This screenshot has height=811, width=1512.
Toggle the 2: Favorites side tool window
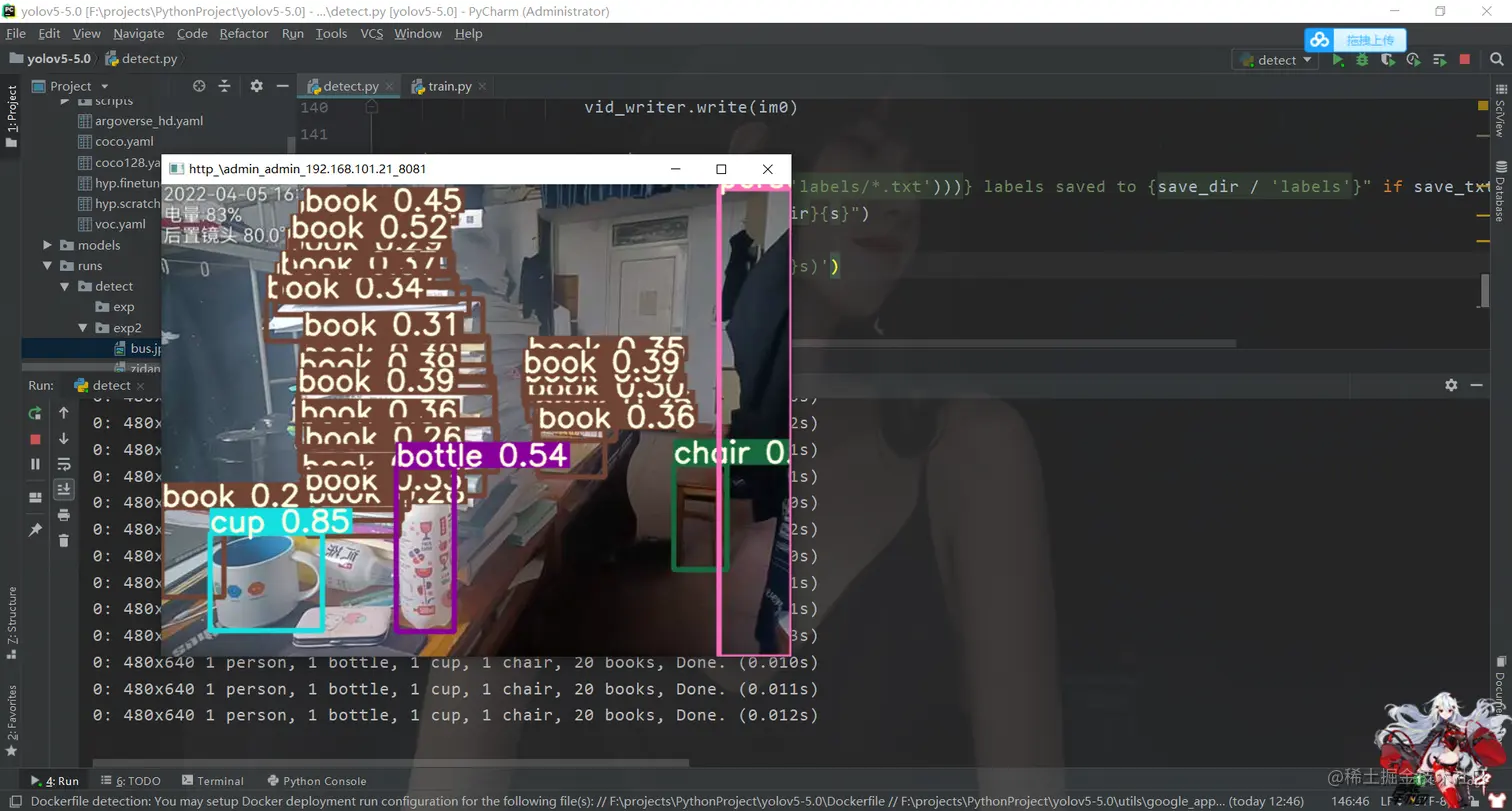11,720
